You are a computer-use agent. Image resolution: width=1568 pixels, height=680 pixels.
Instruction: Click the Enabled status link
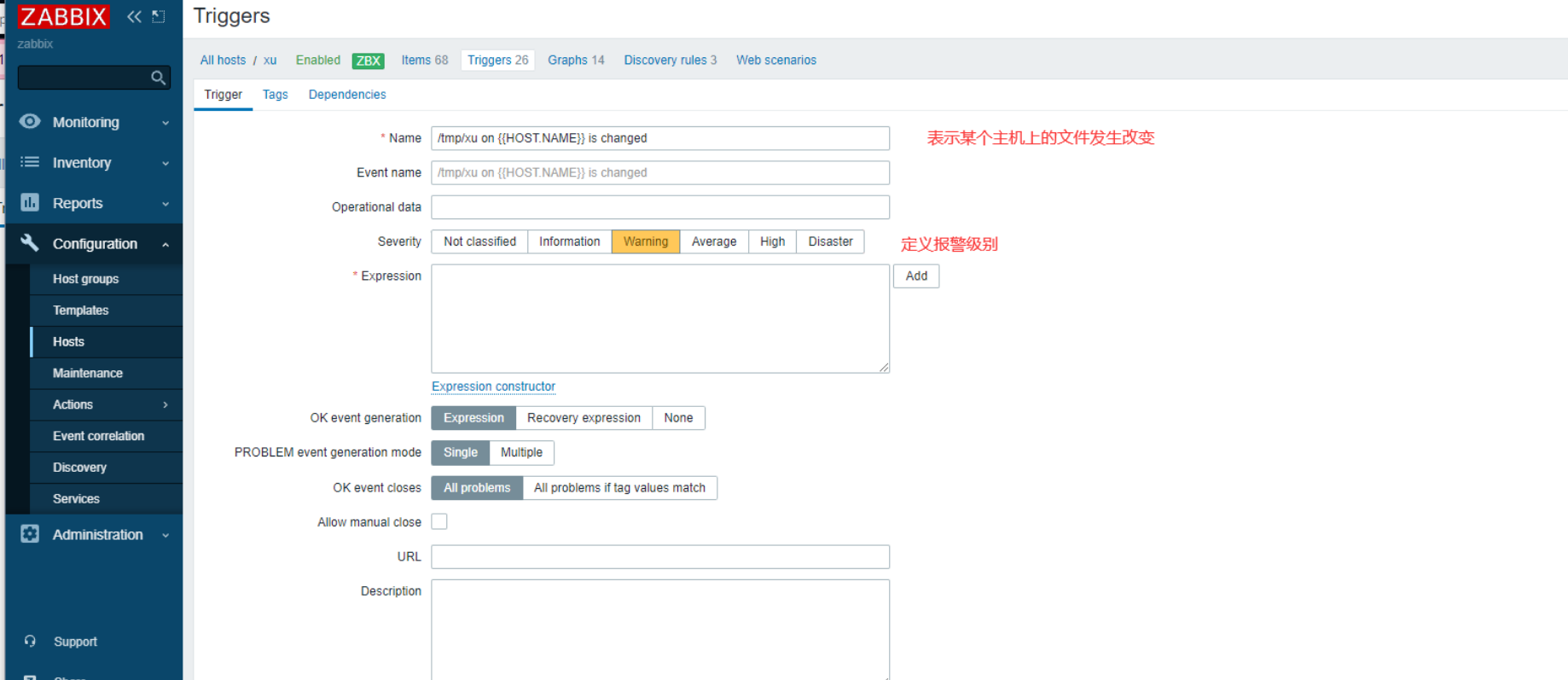(318, 61)
